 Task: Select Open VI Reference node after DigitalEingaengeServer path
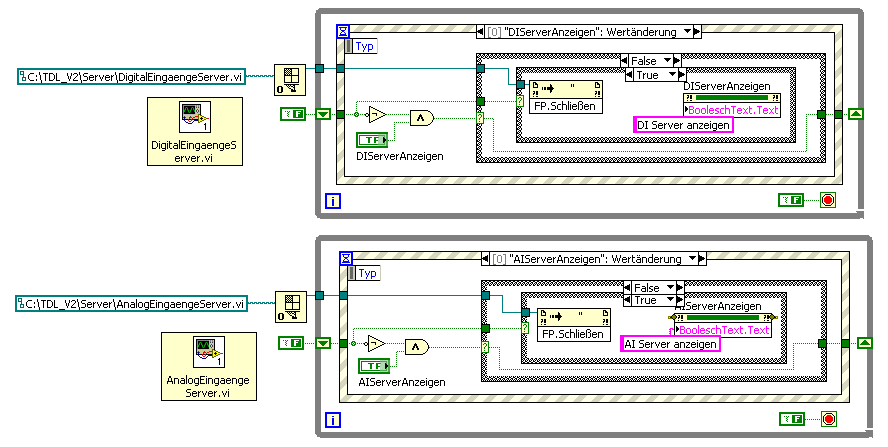click(289, 79)
